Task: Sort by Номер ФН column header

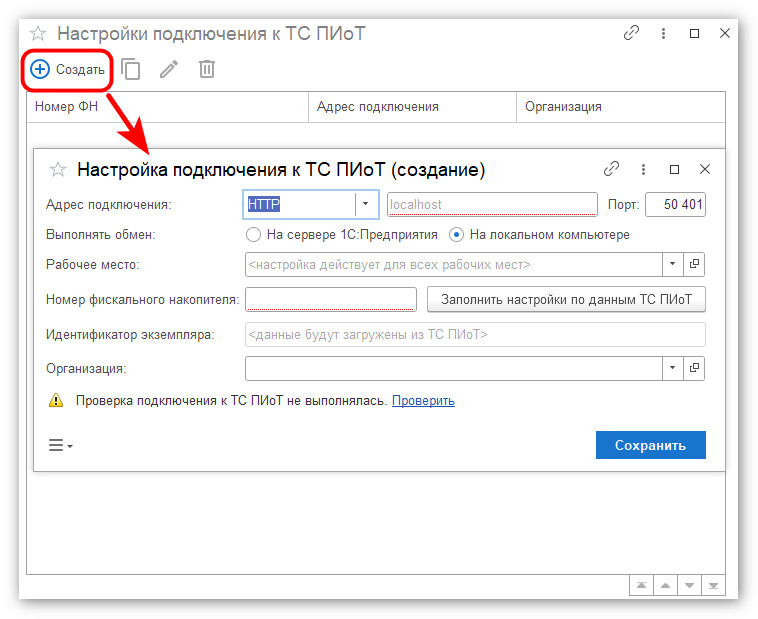Action: click(x=167, y=107)
